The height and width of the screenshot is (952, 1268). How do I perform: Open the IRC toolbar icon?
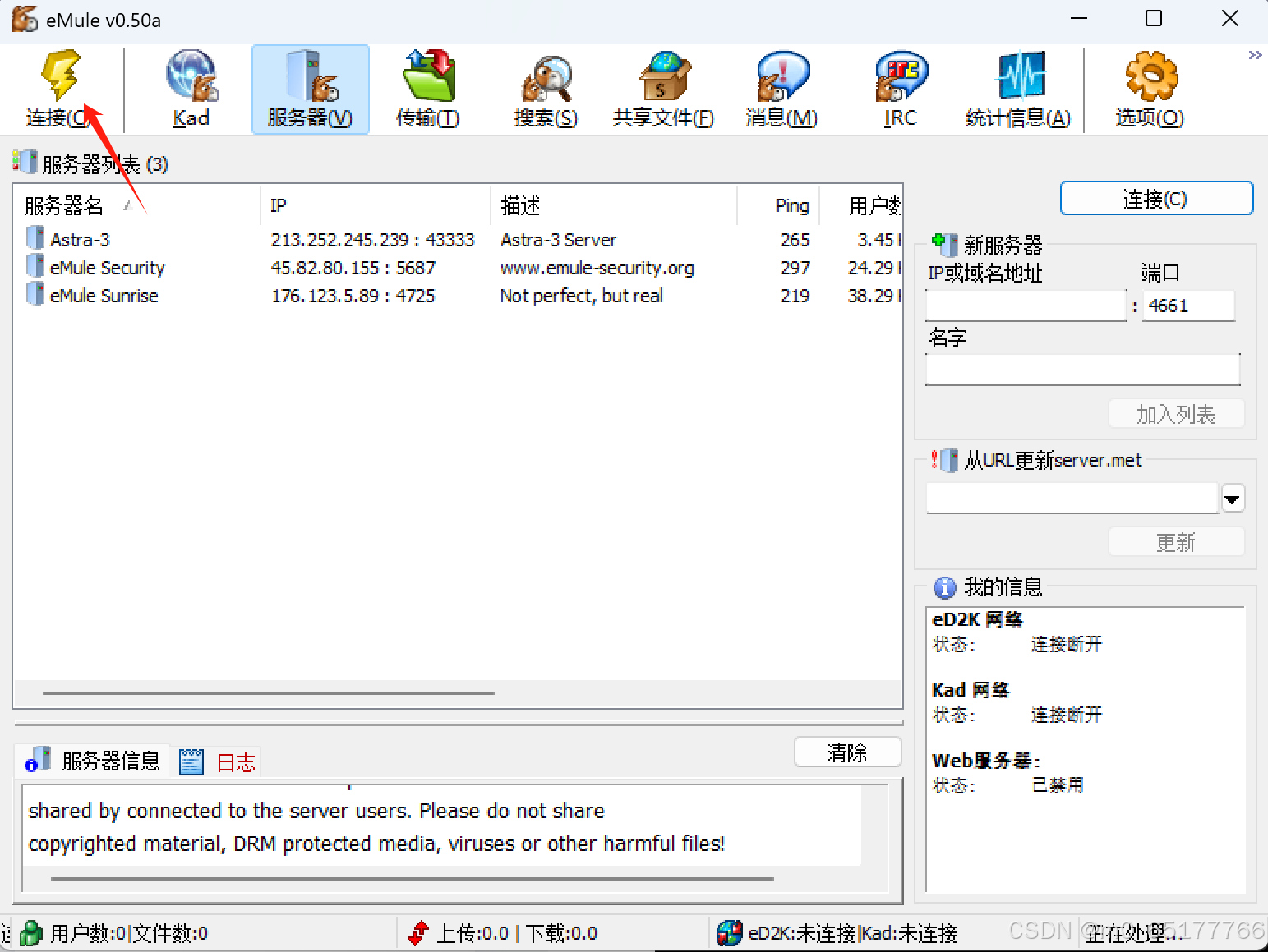click(x=901, y=77)
